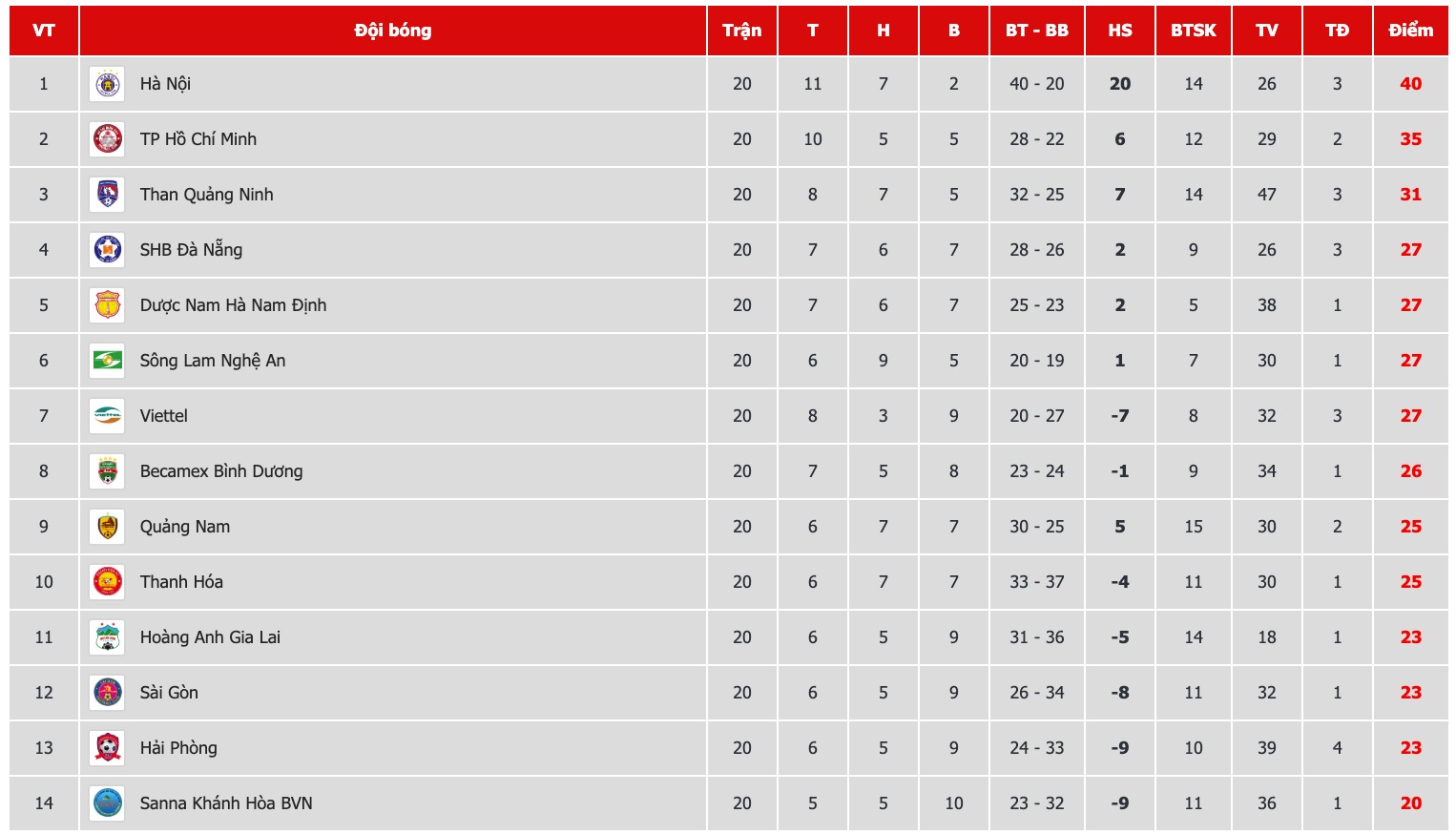Click the SHB Đà Nẵng club badge
The image size is (1456, 834).
tap(108, 250)
